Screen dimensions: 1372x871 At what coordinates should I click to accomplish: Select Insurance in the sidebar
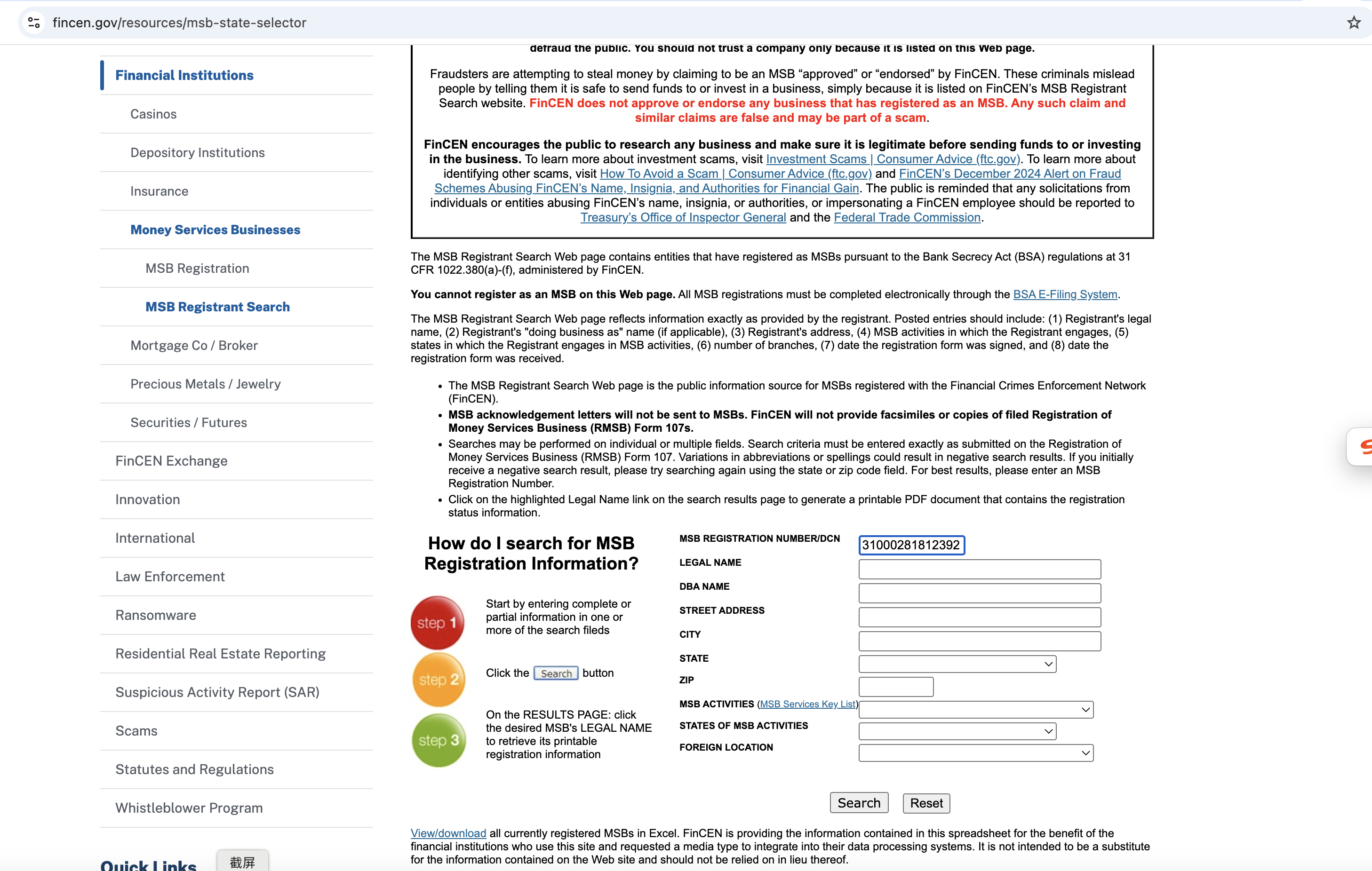tap(160, 191)
